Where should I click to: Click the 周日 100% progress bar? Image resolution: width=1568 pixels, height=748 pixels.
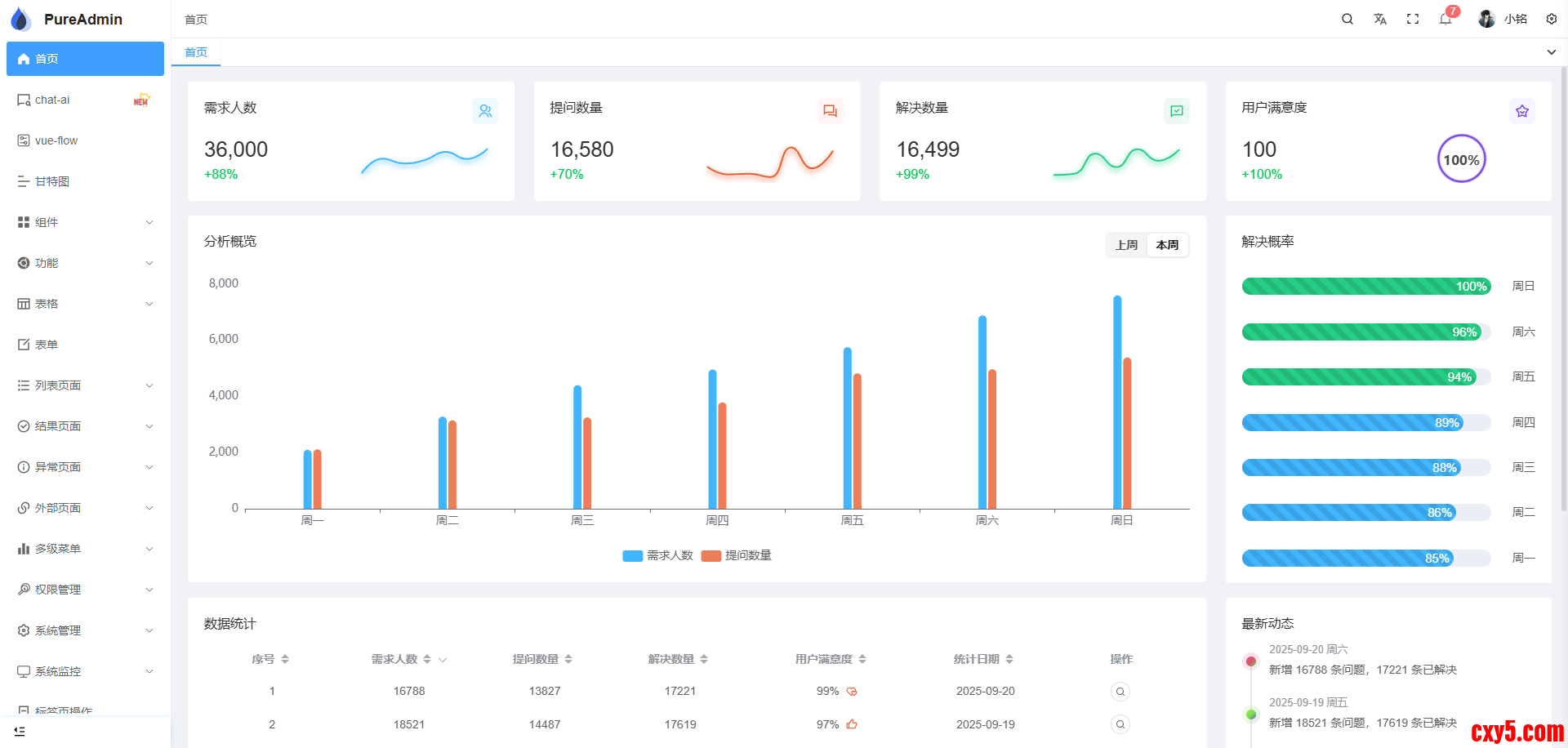click(1366, 287)
